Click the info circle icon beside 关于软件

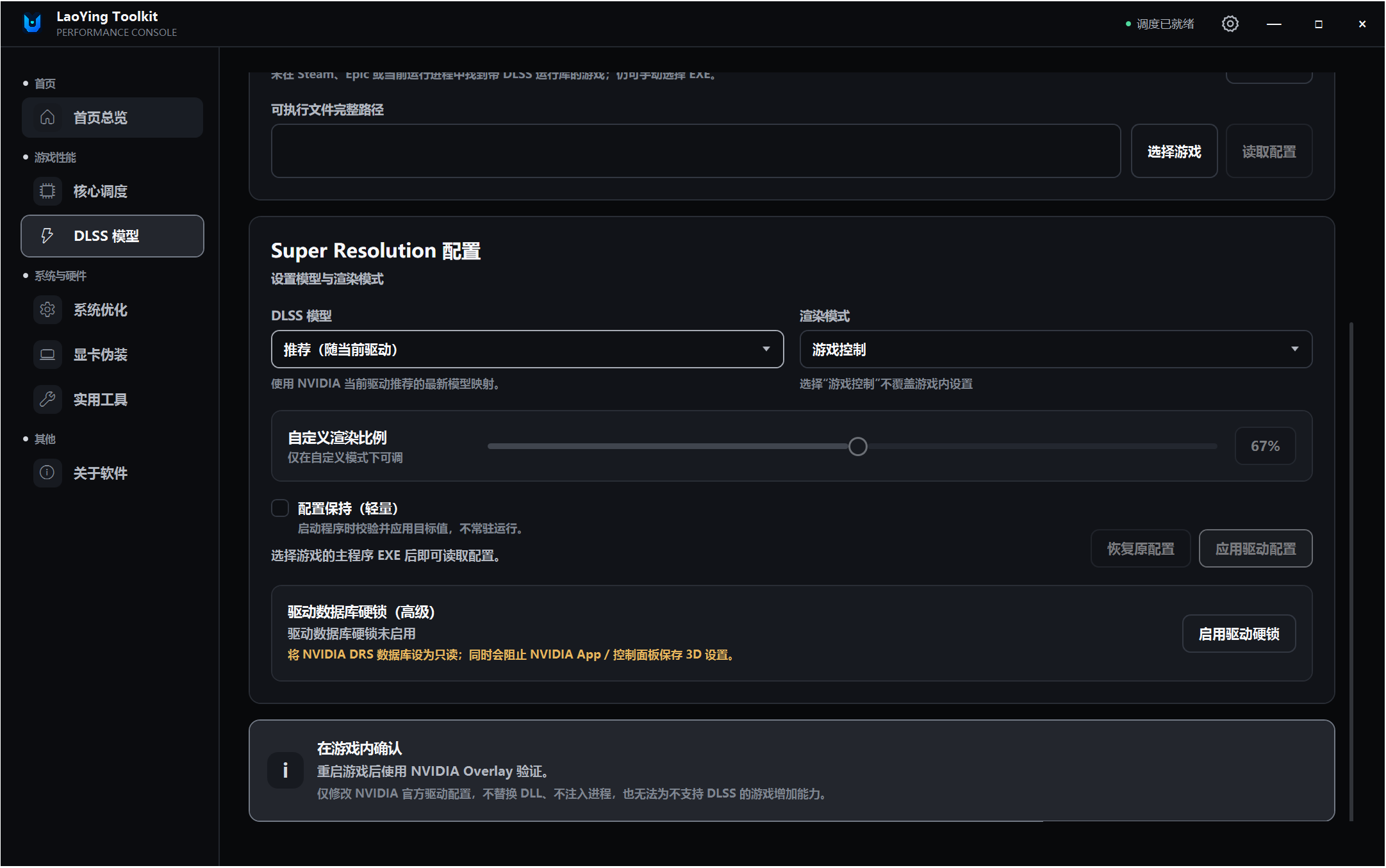pos(47,473)
